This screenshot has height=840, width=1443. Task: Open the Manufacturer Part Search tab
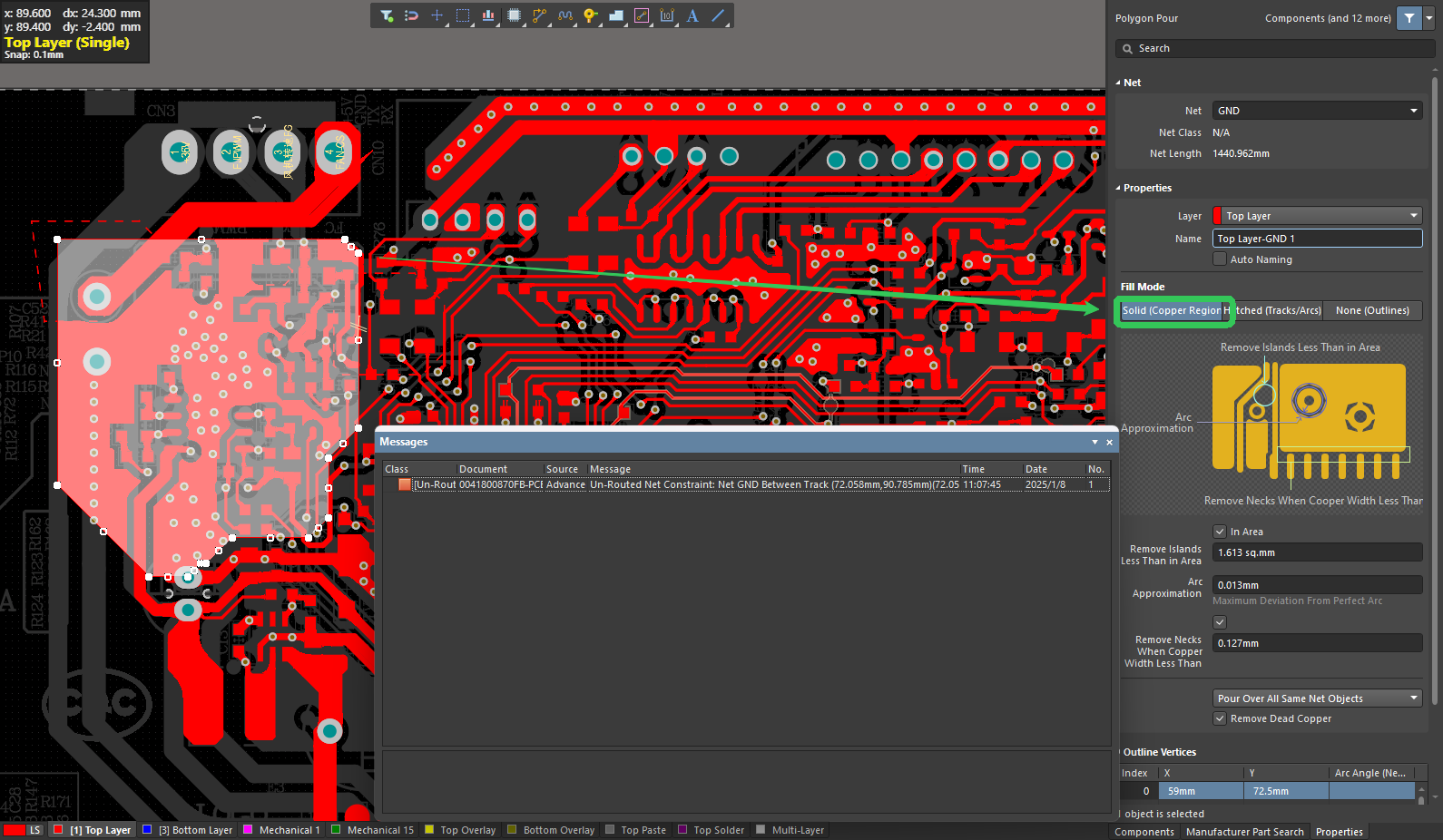click(x=1245, y=832)
